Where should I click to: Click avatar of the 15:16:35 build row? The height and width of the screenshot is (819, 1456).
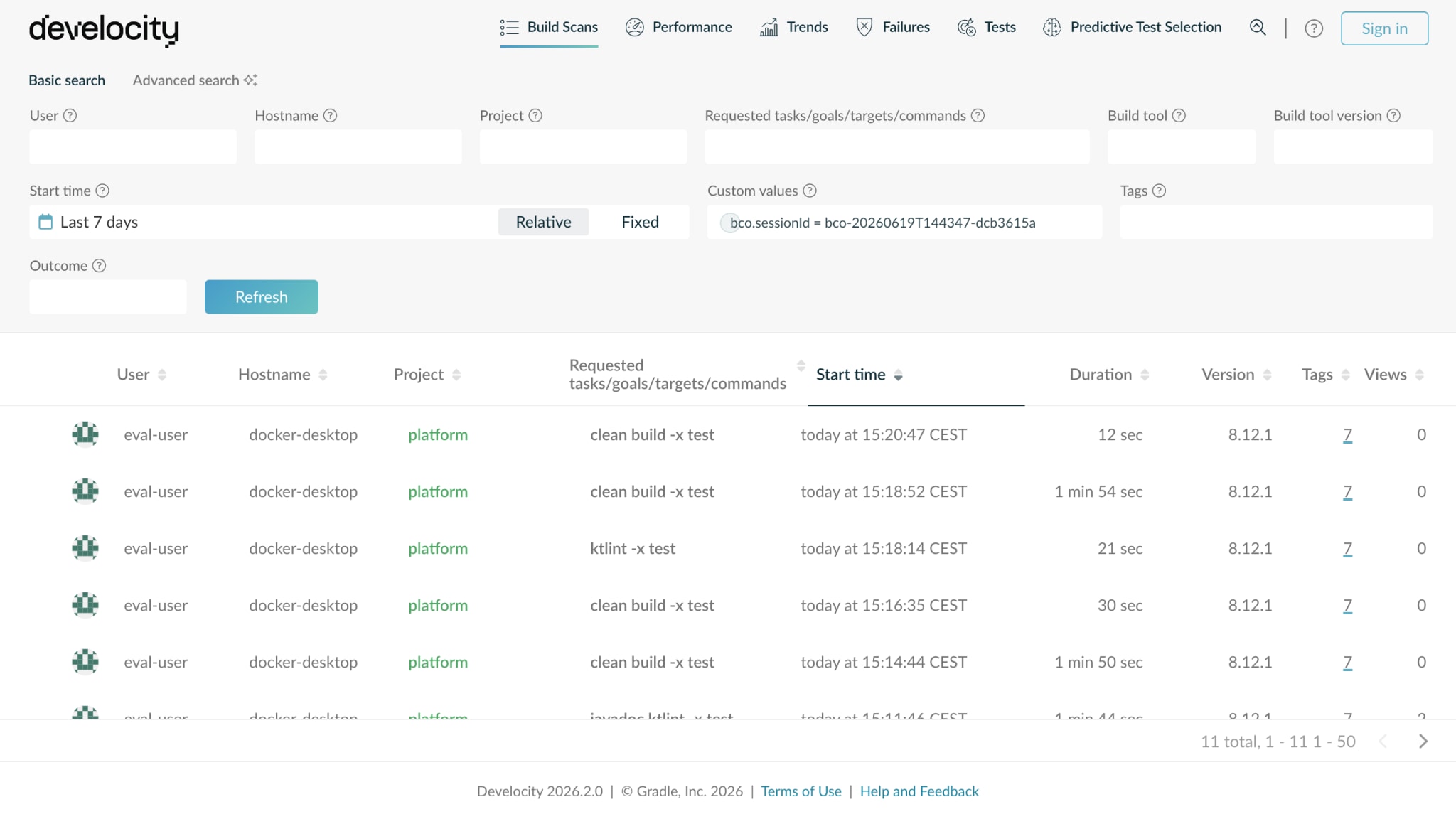(85, 604)
